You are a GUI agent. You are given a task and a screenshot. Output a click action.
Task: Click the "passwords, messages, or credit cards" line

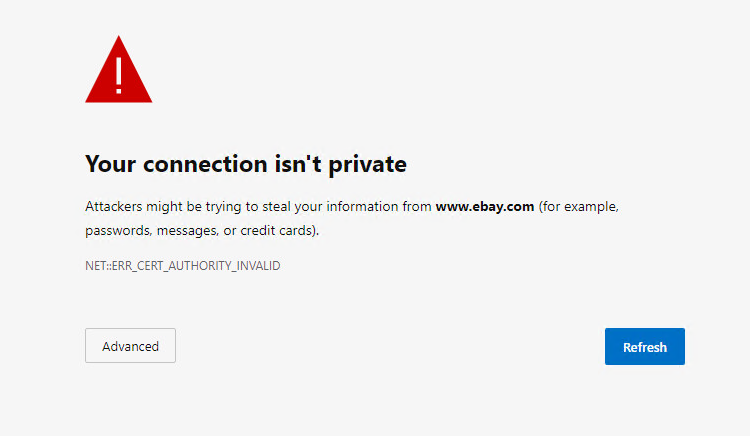click(x=202, y=230)
